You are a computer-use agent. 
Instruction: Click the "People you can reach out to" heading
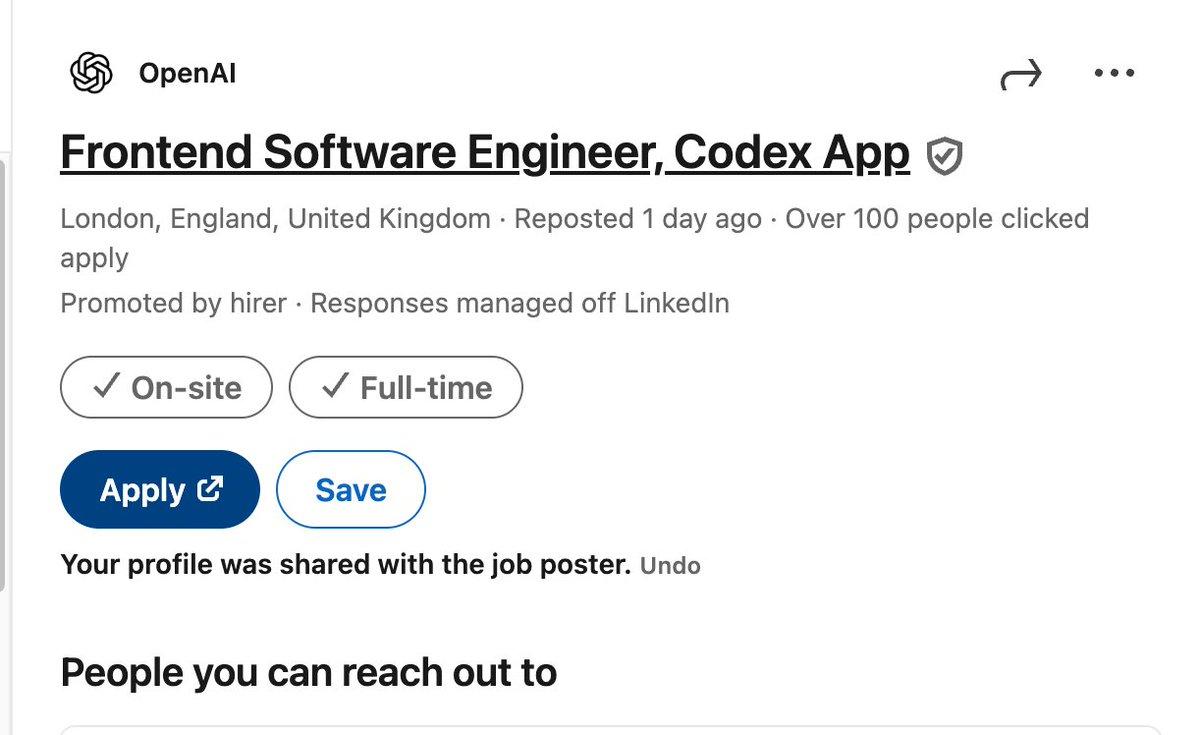point(308,672)
